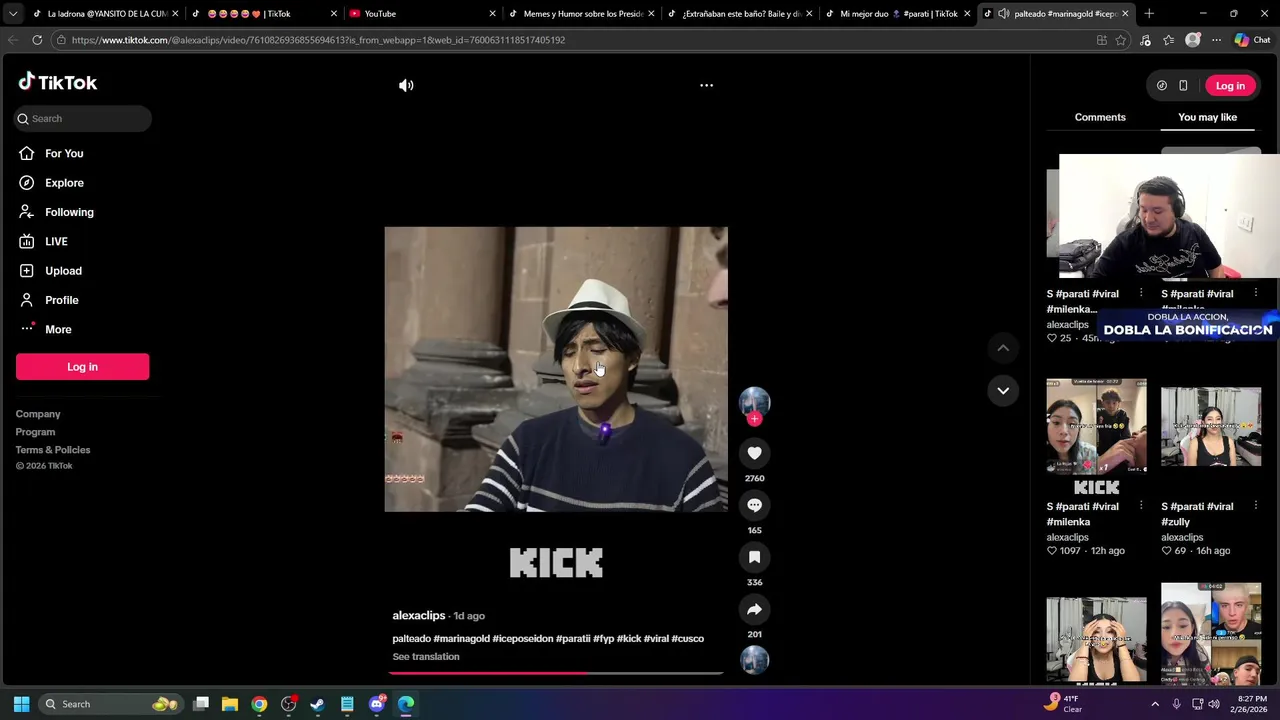Mute the video with the speaker icon
Image resolution: width=1280 pixels, height=720 pixels.
[406, 85]
